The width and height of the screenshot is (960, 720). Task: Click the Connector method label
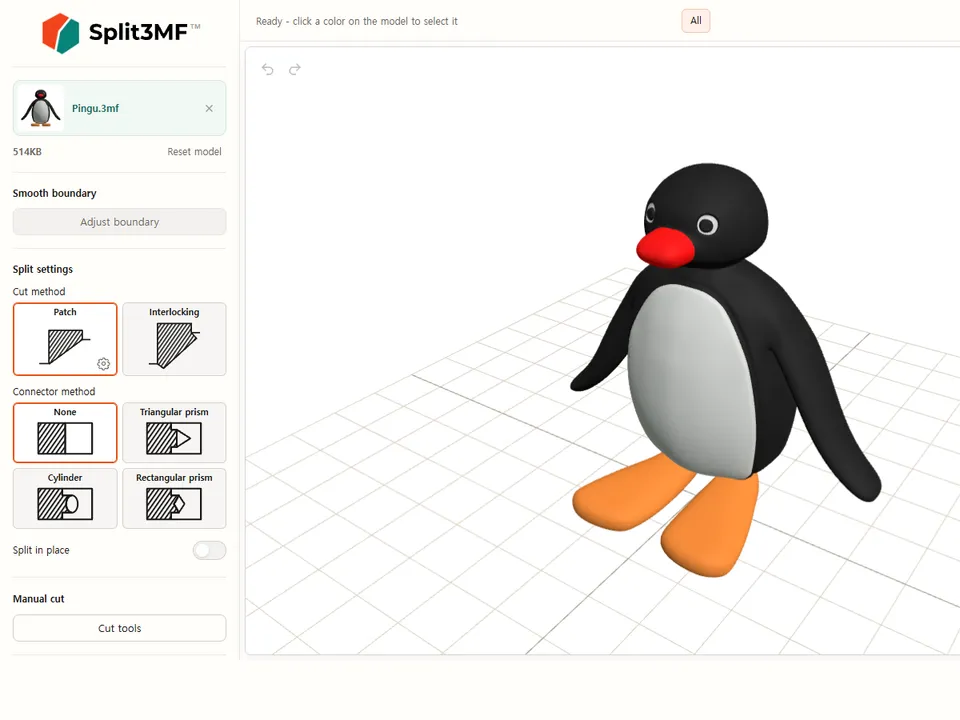point(54,391)
